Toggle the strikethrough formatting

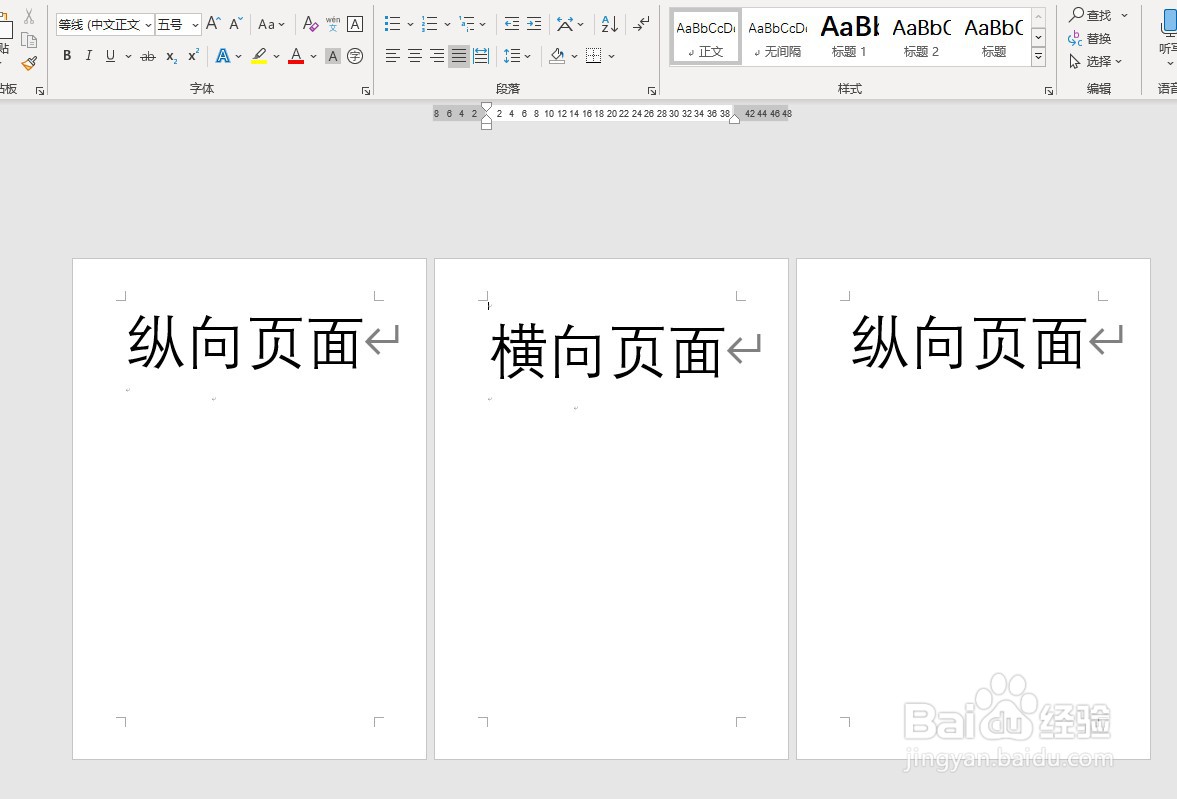[148, 56]
